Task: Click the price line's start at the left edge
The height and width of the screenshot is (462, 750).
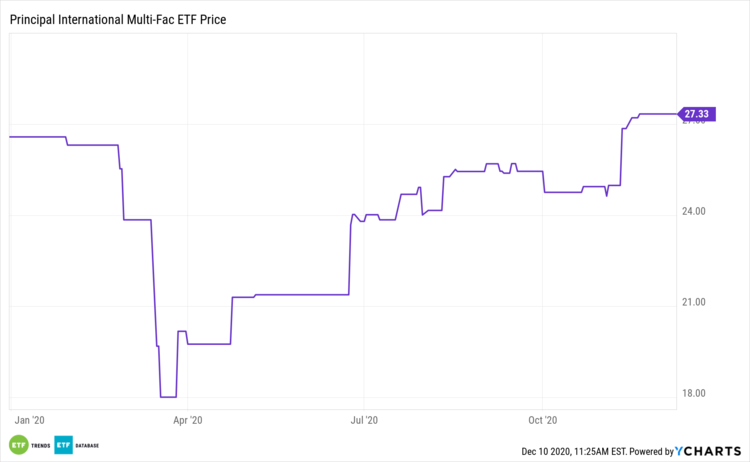Action: click(10, 137)
